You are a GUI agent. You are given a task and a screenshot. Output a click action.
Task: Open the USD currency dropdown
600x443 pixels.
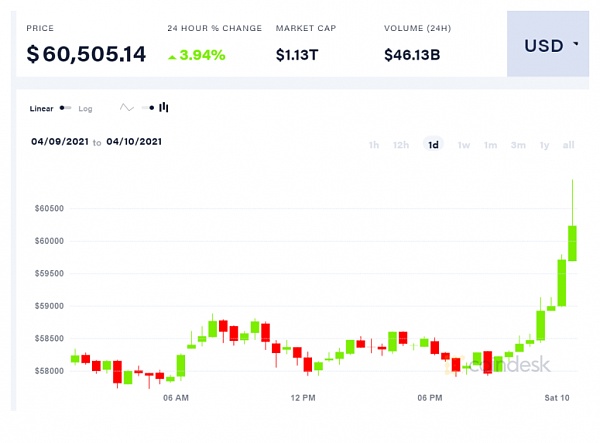pos(548,44)
